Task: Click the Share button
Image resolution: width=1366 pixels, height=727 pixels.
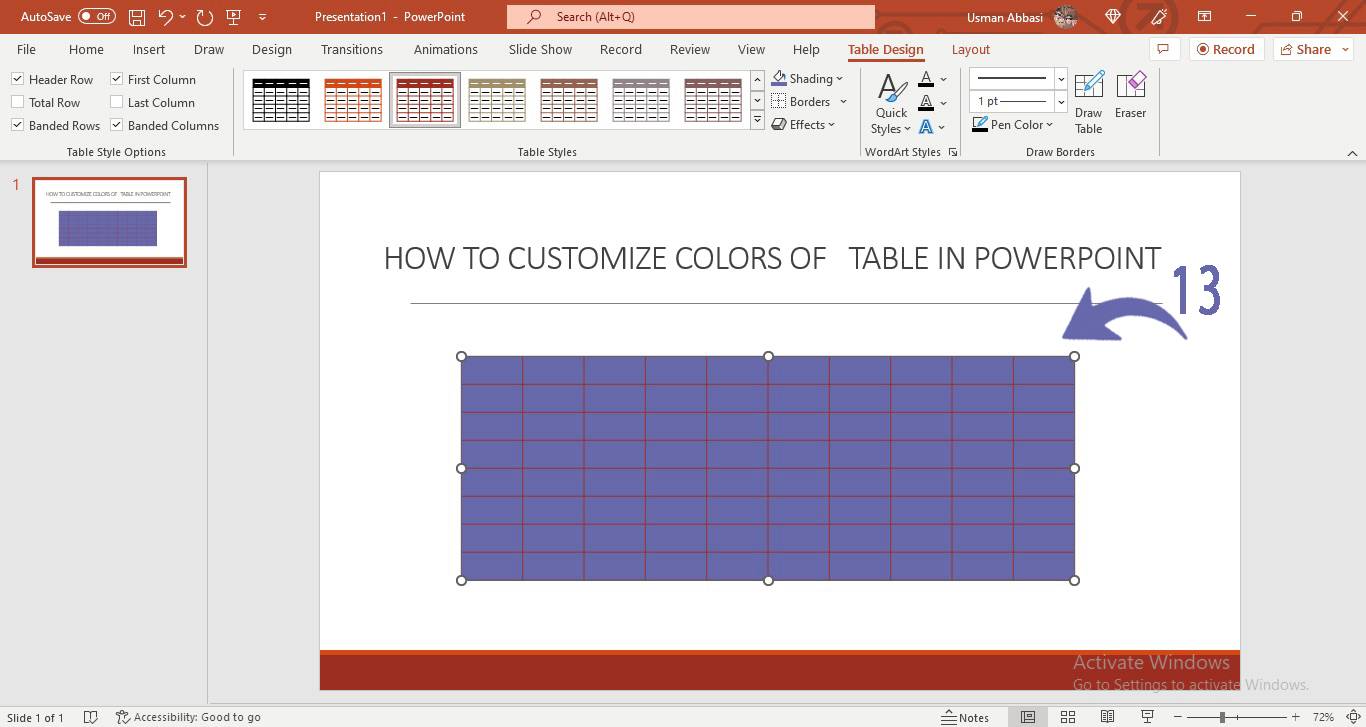Action: click(x=1313, y=49)
